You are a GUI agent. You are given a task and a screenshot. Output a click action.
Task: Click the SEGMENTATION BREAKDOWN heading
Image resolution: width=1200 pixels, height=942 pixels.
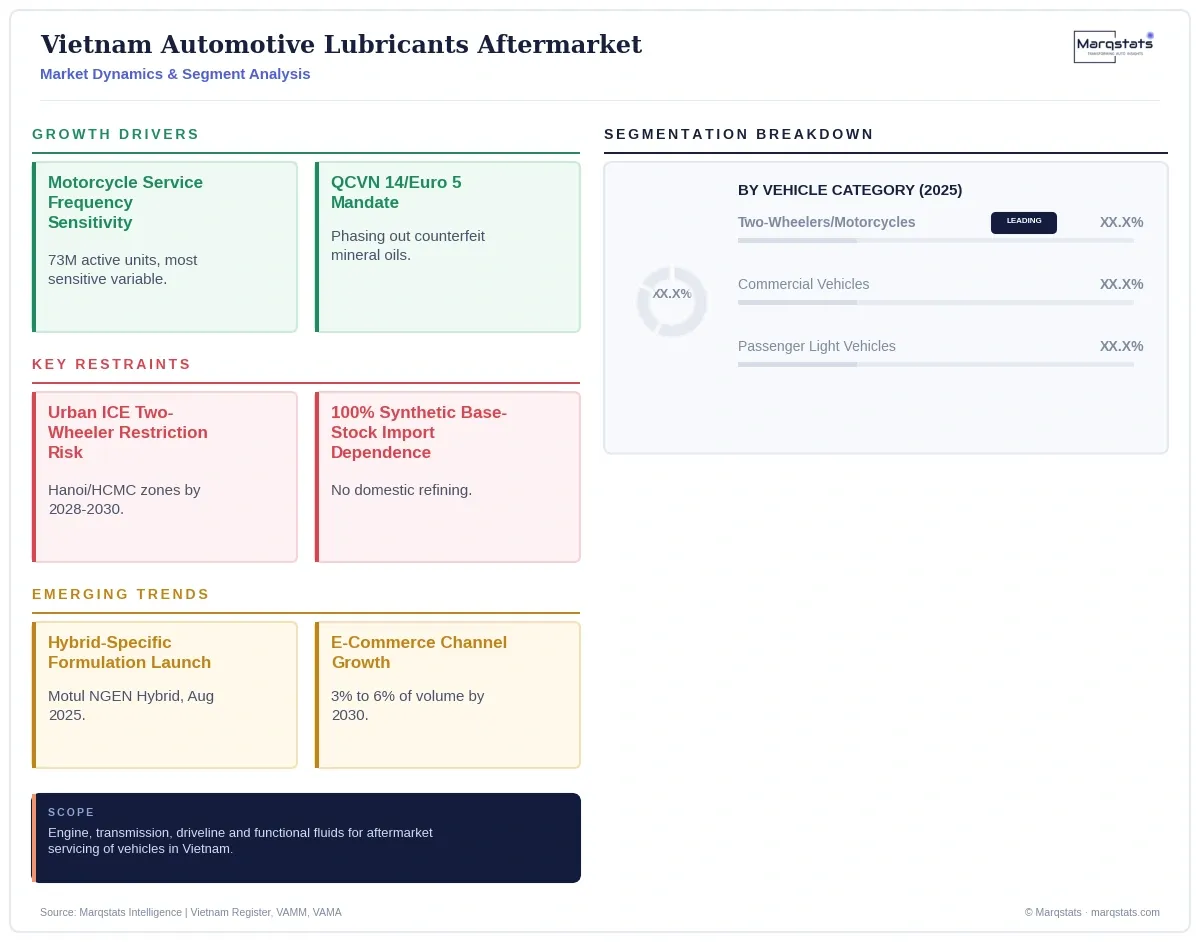coord(739,134)
